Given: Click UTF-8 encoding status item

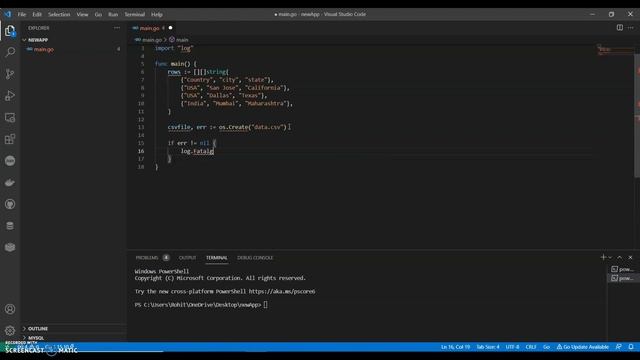Looking at the screenshot, I should (x=512, y=347).
